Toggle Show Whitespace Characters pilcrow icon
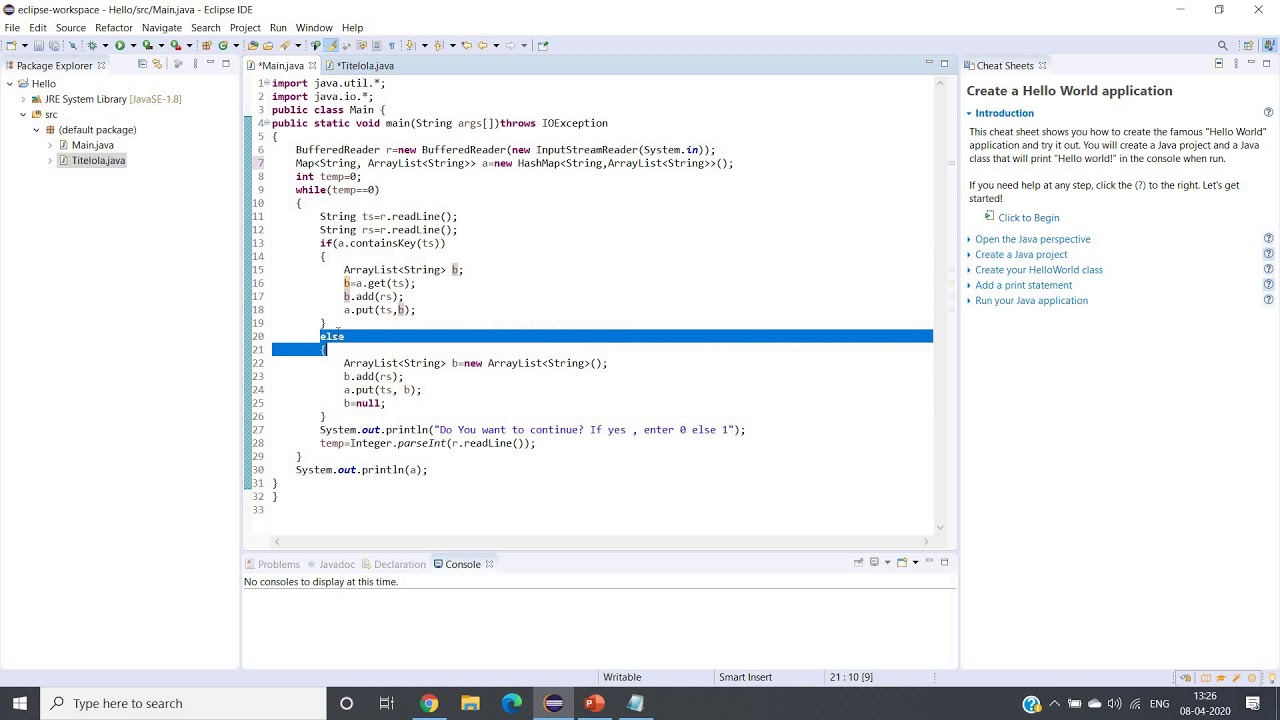Screen dimensions: 1280x720 [392, 45]
